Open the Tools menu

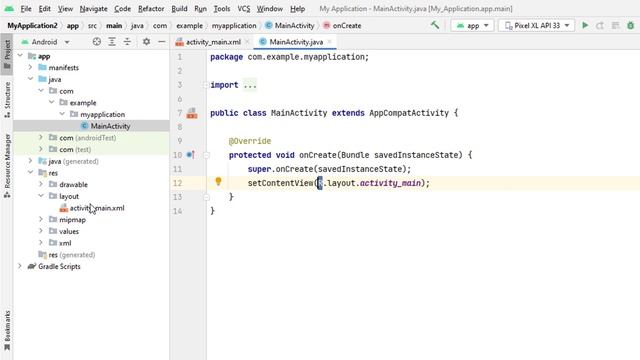[222, 9]
